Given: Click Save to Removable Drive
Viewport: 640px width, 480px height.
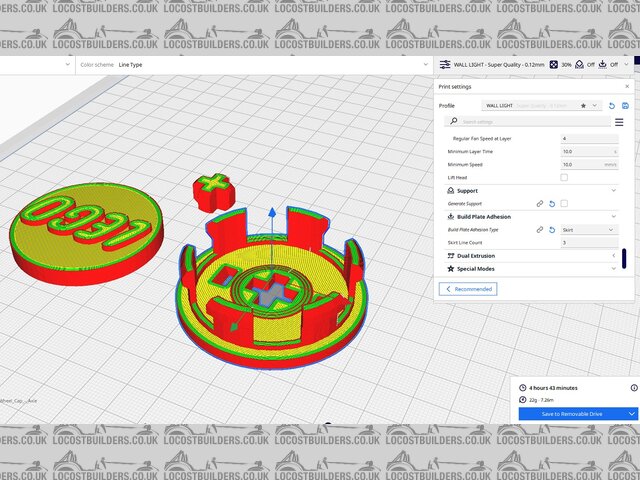Looking at the screenshot, I should [570, 413].
